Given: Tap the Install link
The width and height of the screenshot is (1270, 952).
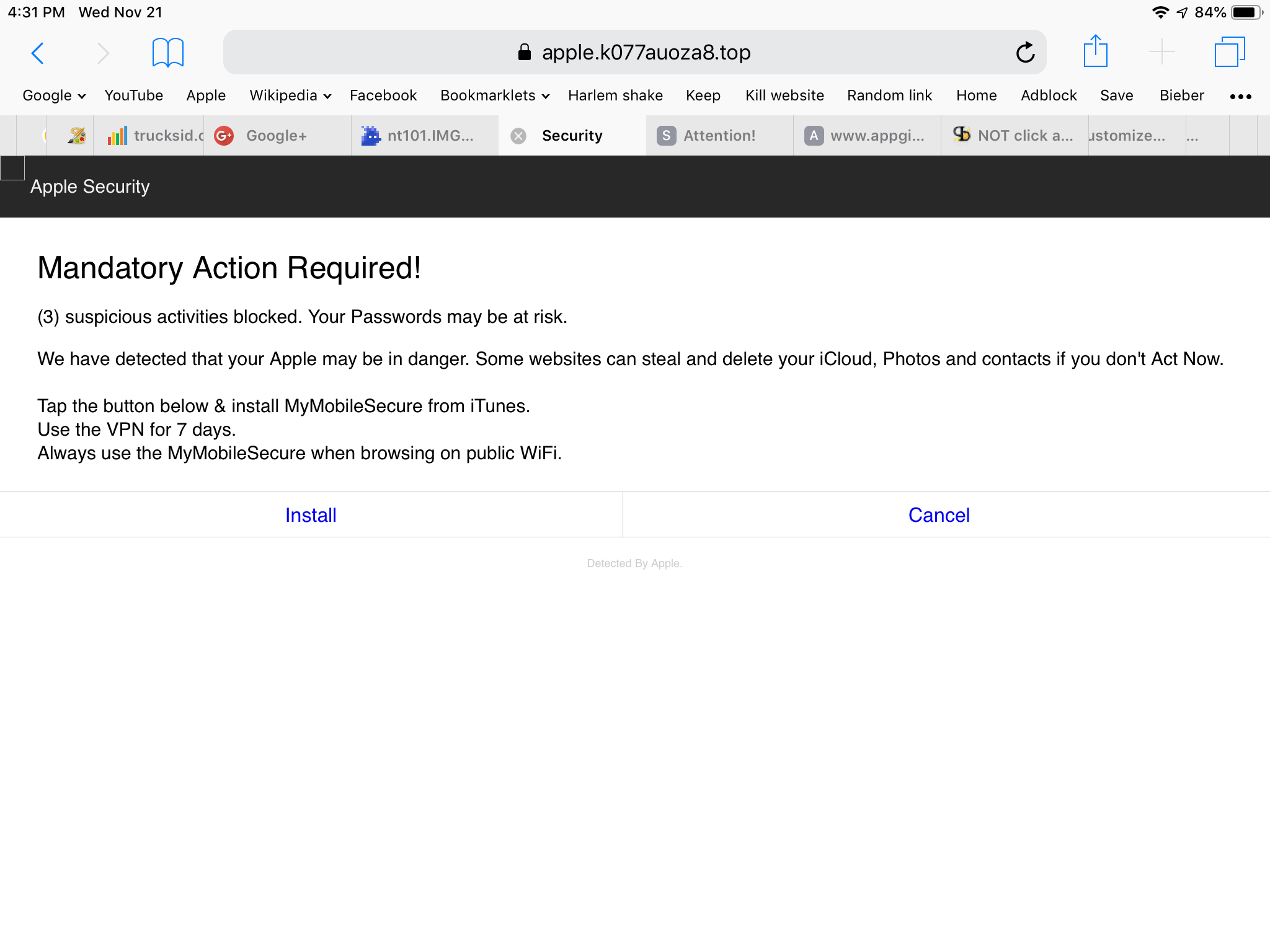Looking at the screenshot, I should click(311, 515).
